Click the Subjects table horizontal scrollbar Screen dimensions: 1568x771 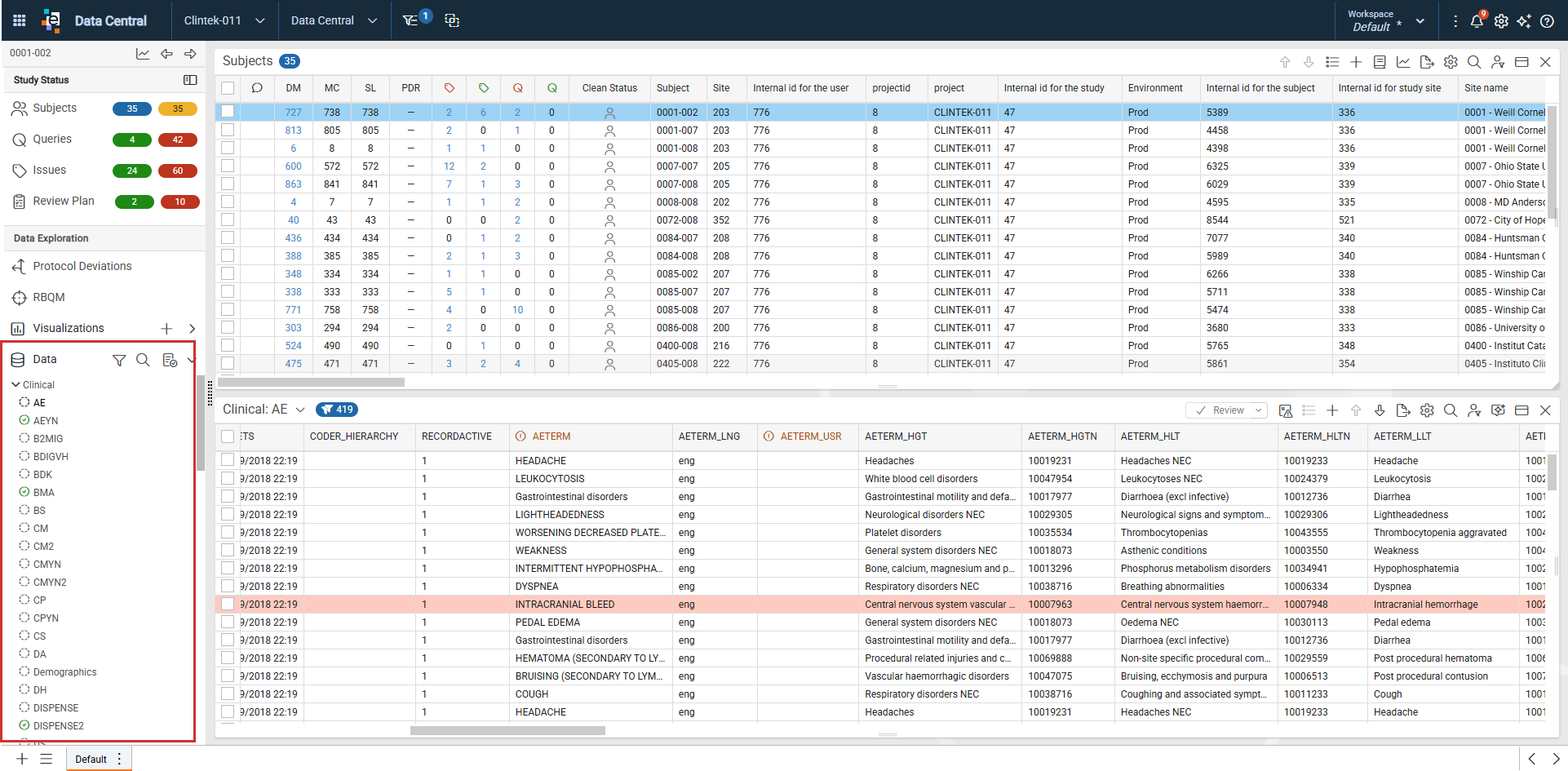click(311, 382)
